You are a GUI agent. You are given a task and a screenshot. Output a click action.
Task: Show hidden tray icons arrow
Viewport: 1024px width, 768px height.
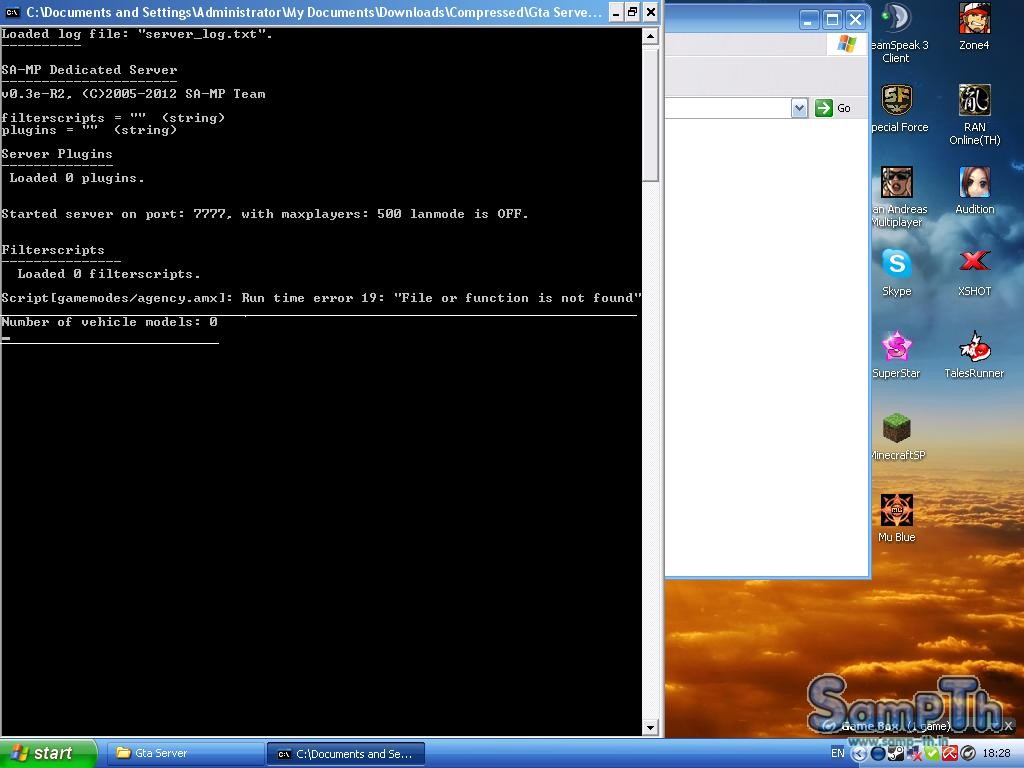click(x=859, y=754)
